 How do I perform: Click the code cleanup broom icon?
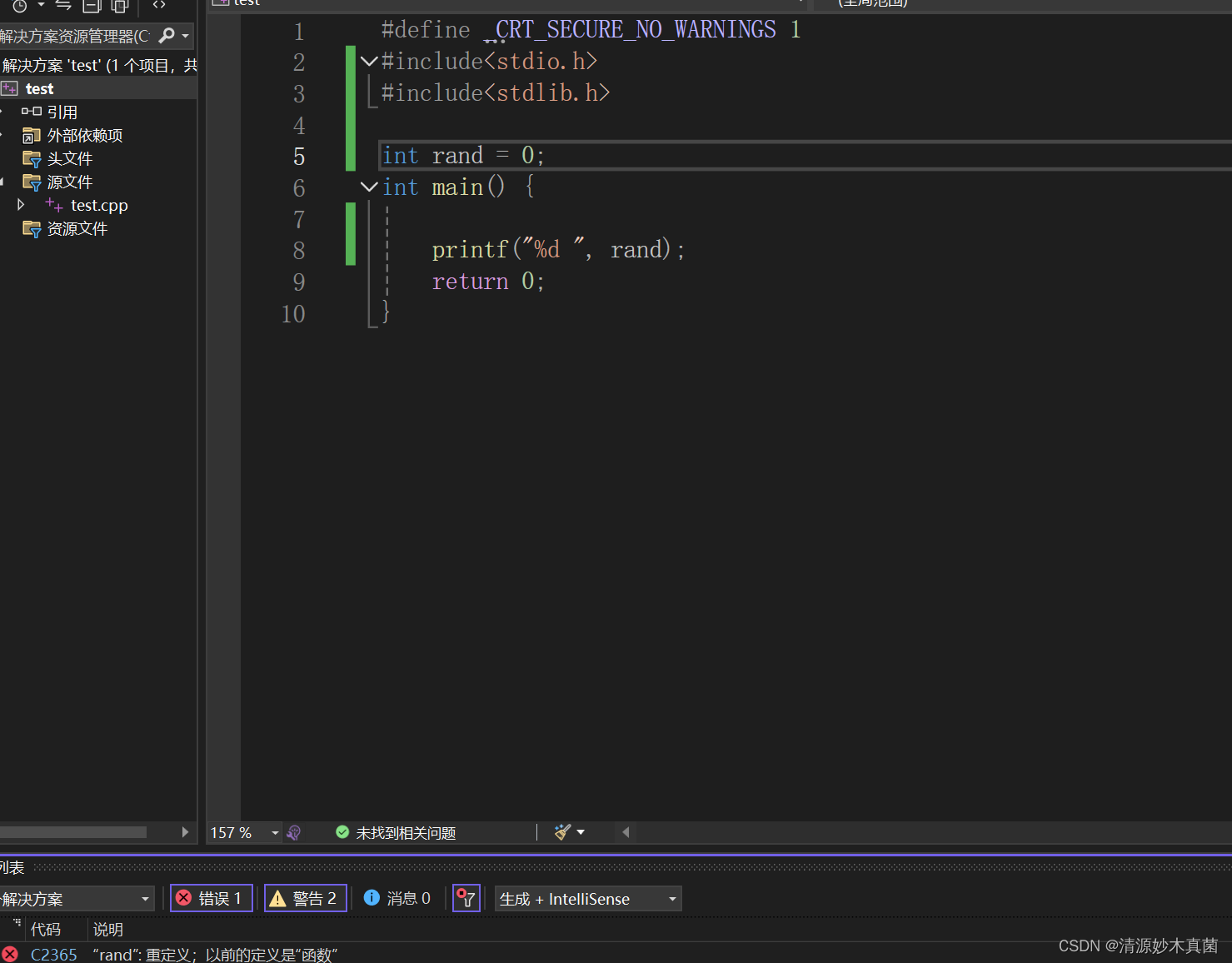tap(562, 831)
